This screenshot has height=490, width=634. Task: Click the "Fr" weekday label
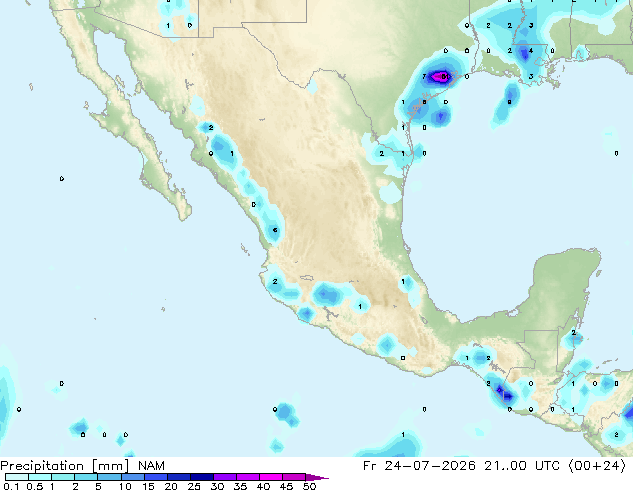click(370, 466)
